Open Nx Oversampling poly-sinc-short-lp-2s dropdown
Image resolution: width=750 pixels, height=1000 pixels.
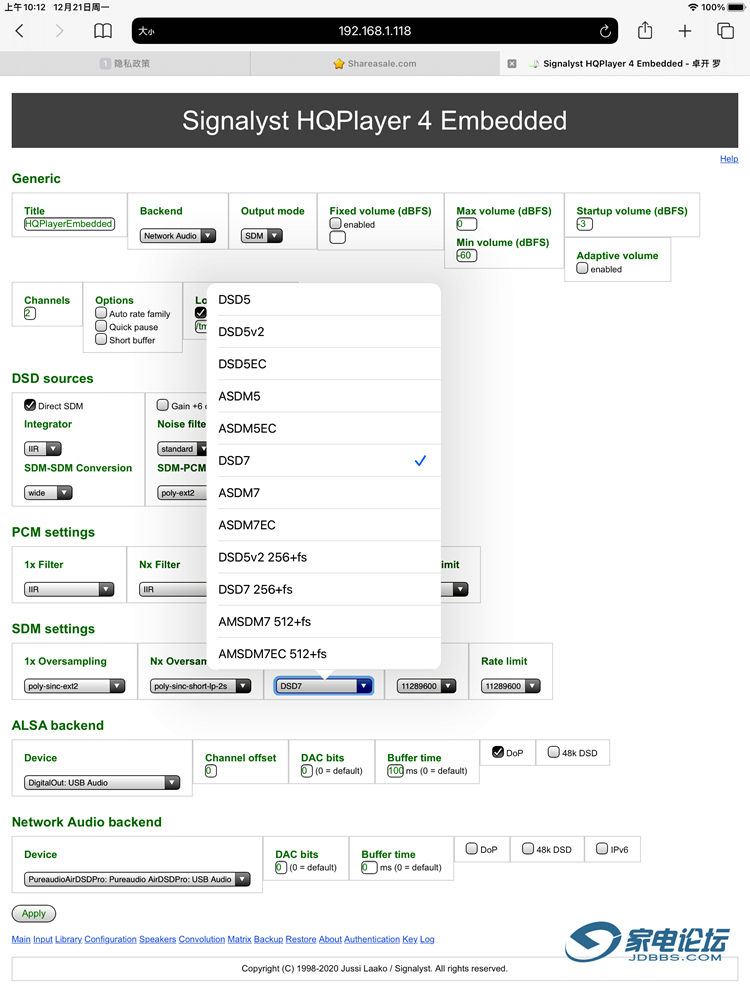pos(200,686)
